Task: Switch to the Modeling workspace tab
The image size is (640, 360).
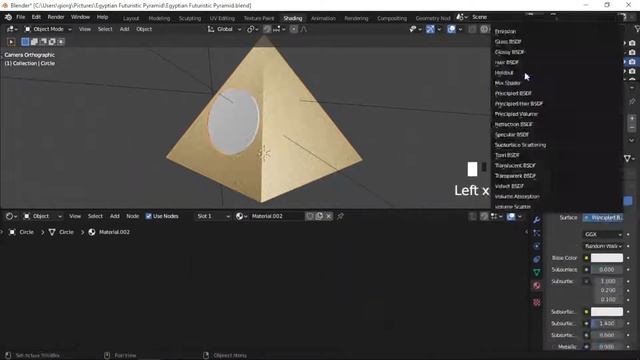Action: (159, 18)
